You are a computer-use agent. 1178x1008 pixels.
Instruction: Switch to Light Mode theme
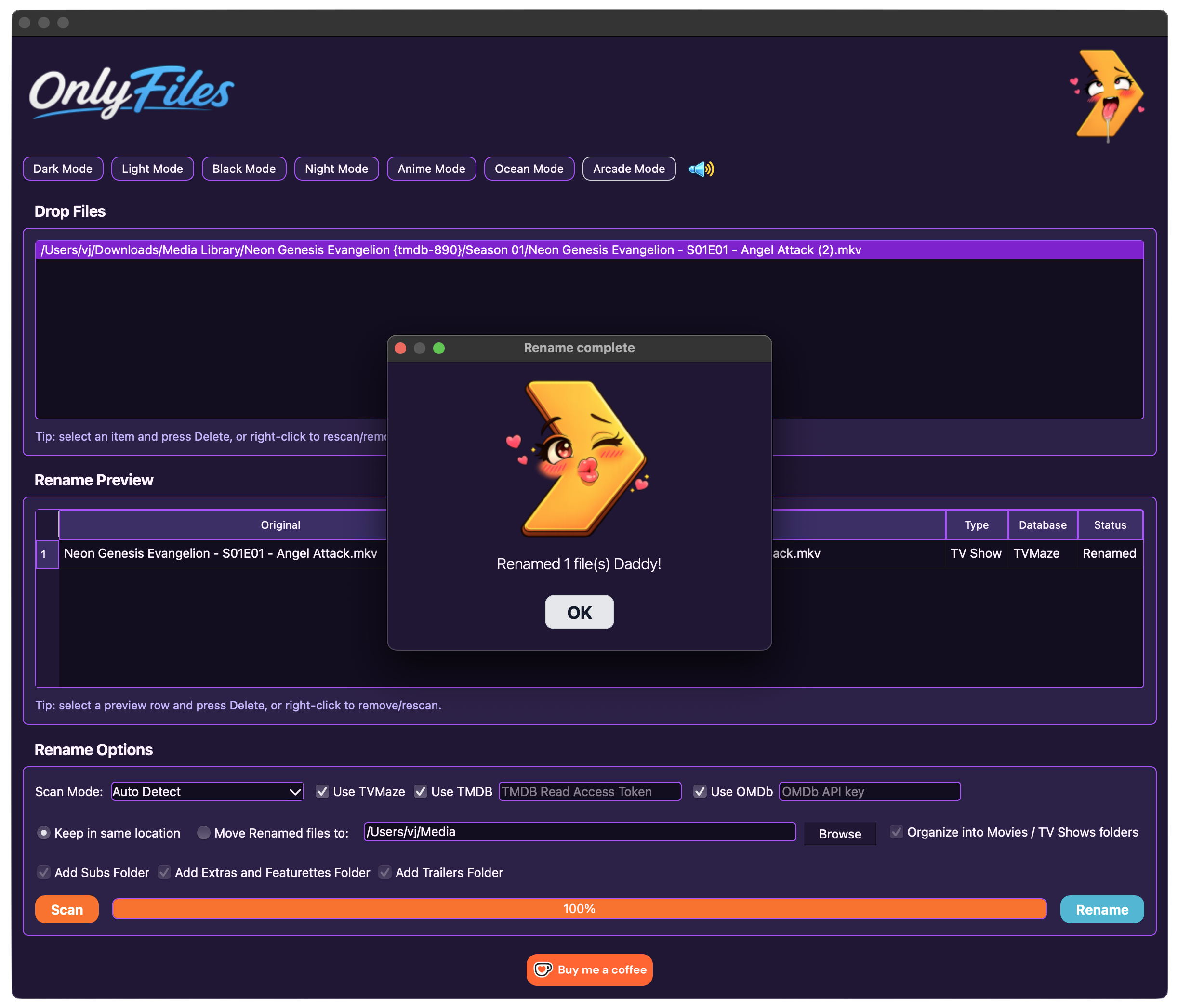pos(152,169)
